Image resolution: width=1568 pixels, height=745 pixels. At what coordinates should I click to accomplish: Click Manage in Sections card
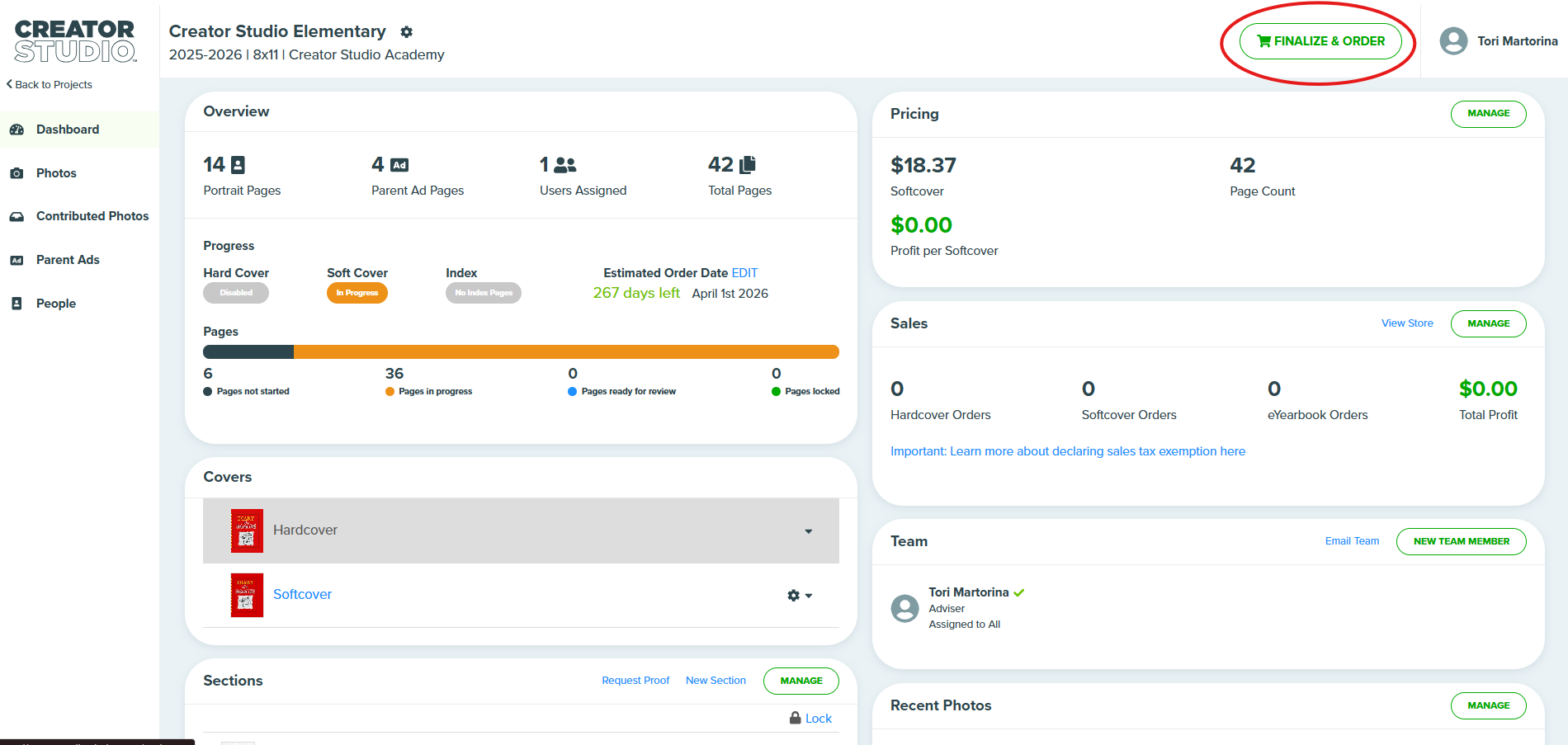coord(801,681)
